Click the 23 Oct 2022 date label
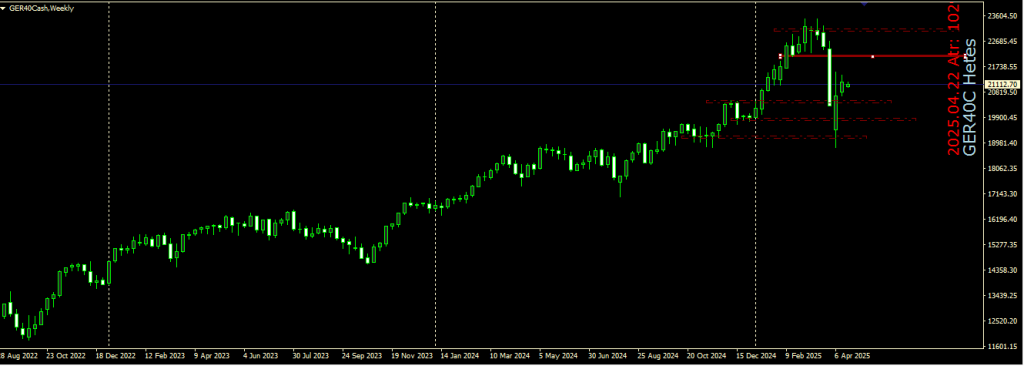The image size is (1024, 366). pyautogui.click(x=65, y=356)
